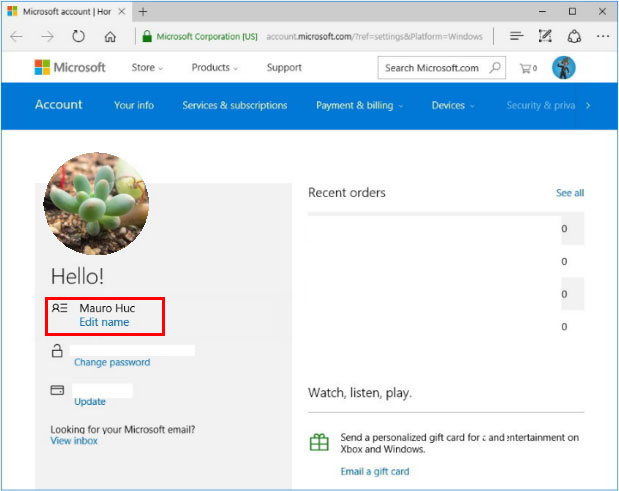Open a new browser tab

coord(143,12)
